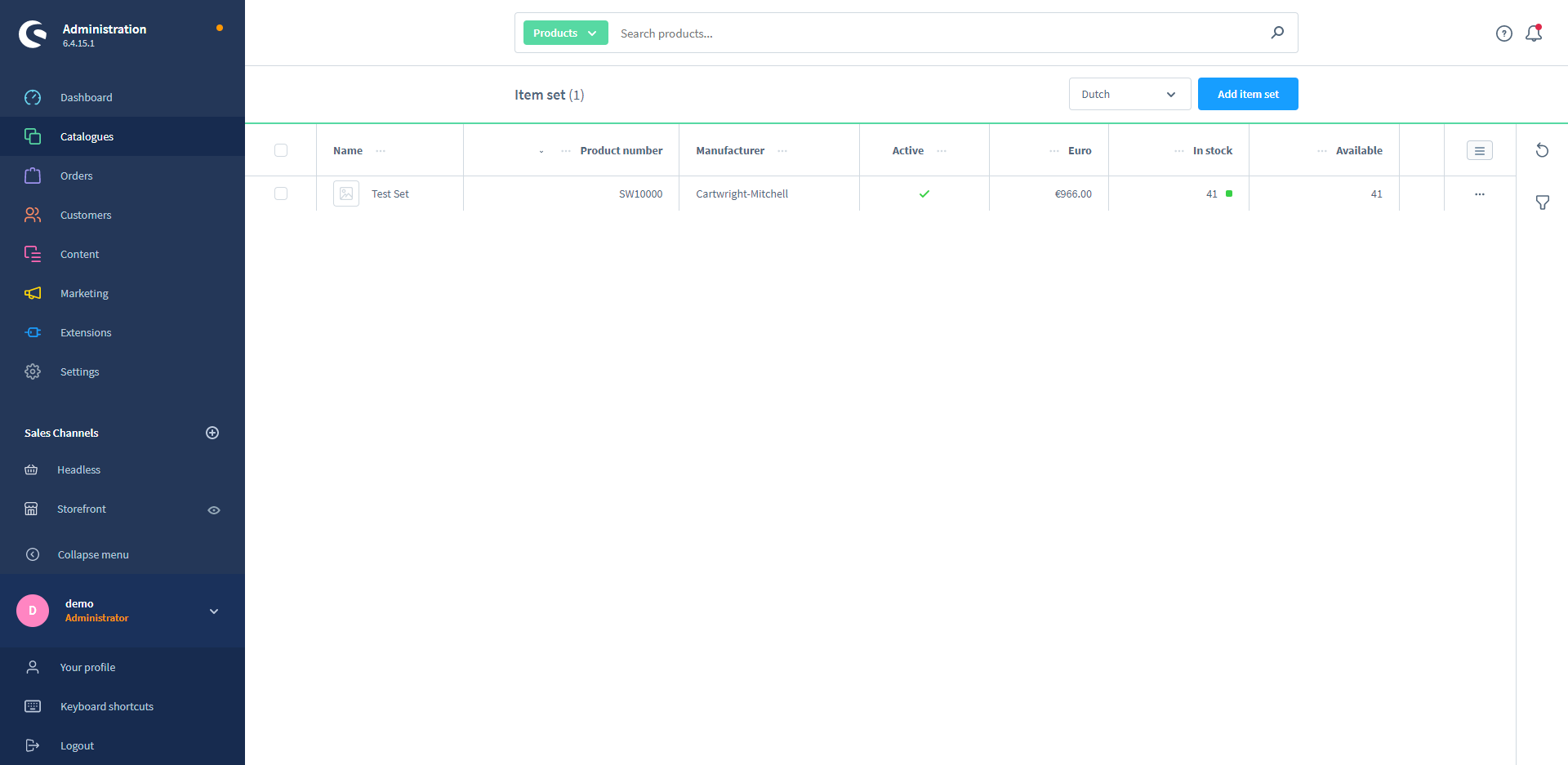The image size is (1568, 765).
Task: Open the Dutch language dropdown
Action: tap(1129, 94)
